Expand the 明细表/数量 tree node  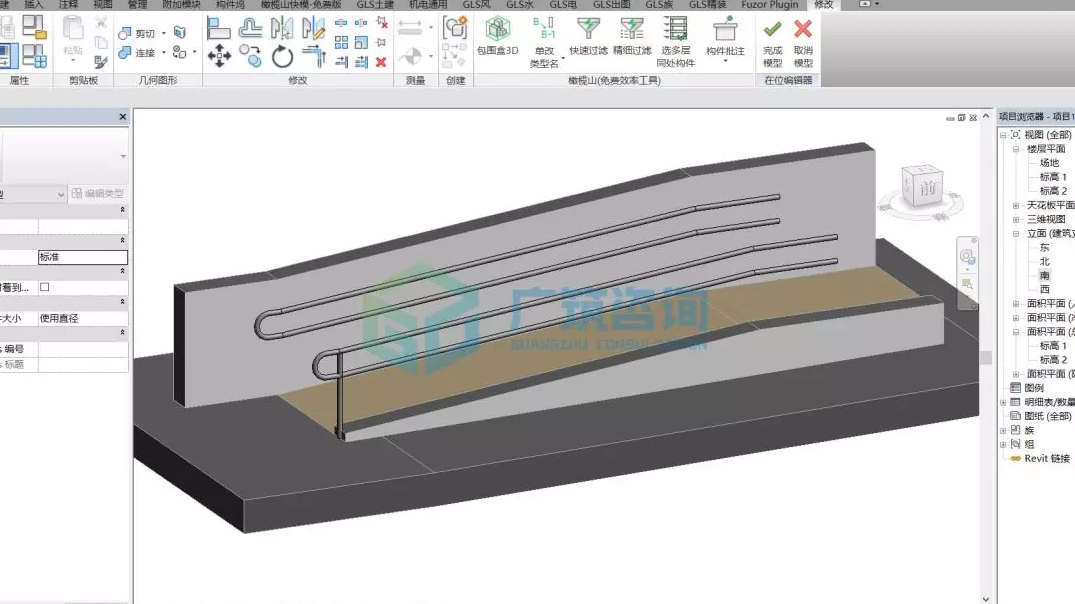click(1003, 402)
